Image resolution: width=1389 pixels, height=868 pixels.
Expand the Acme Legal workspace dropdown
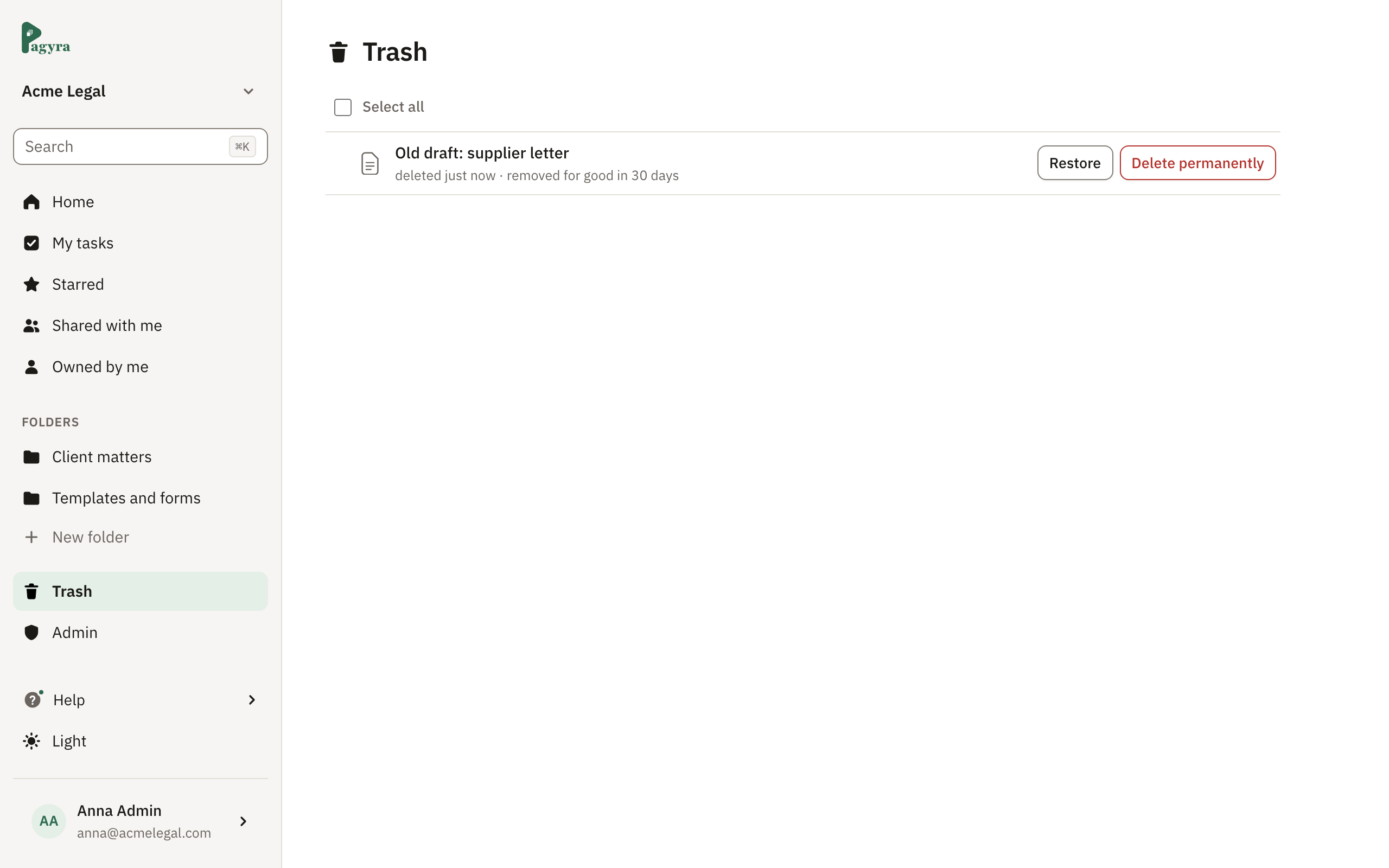tap(249, 91)
